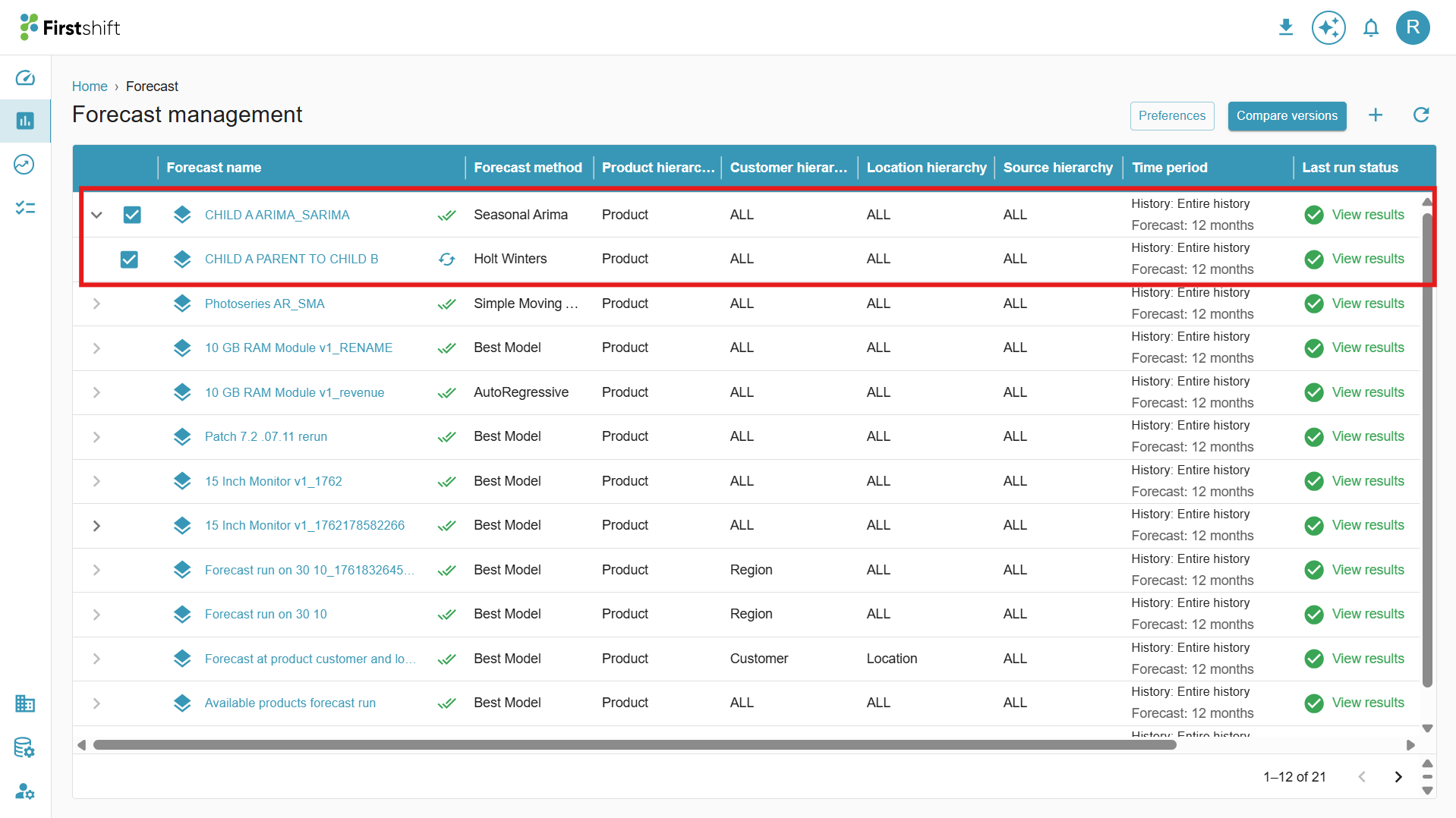The image size is (1456, 818).
Task: Click double-check icon for Available products forecast run
Action: pyautogui.click(x=447, y=703)
